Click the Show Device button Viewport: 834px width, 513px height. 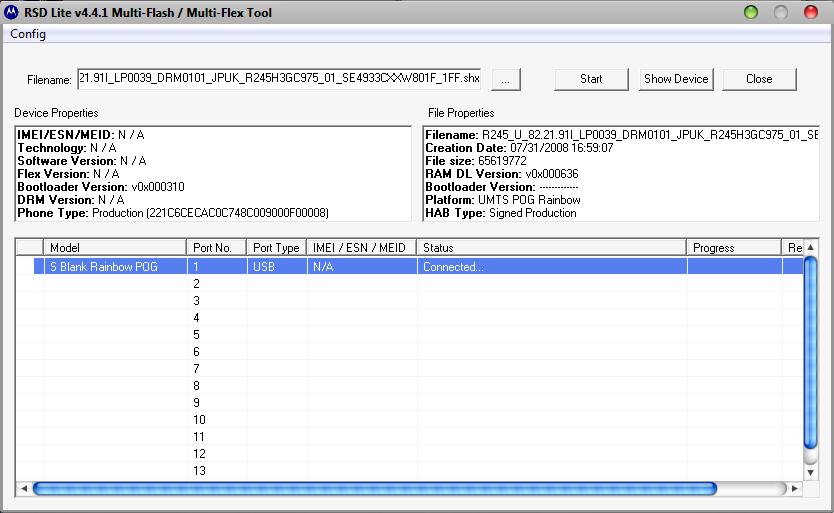point(675,79)
